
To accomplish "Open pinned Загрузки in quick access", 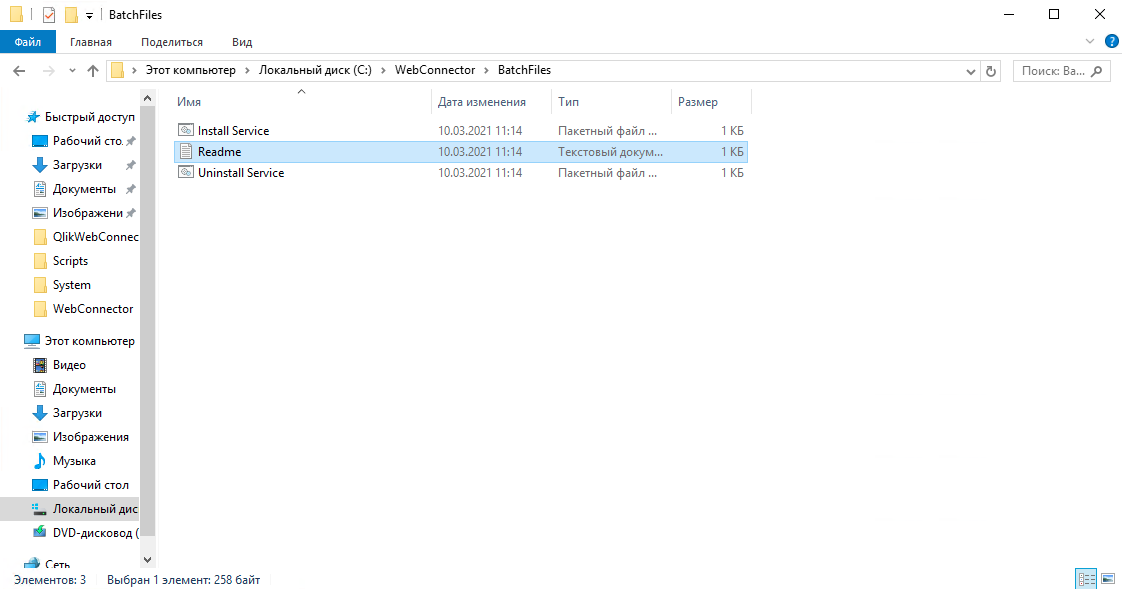I will pyautogui.click(x=77, y=165).
